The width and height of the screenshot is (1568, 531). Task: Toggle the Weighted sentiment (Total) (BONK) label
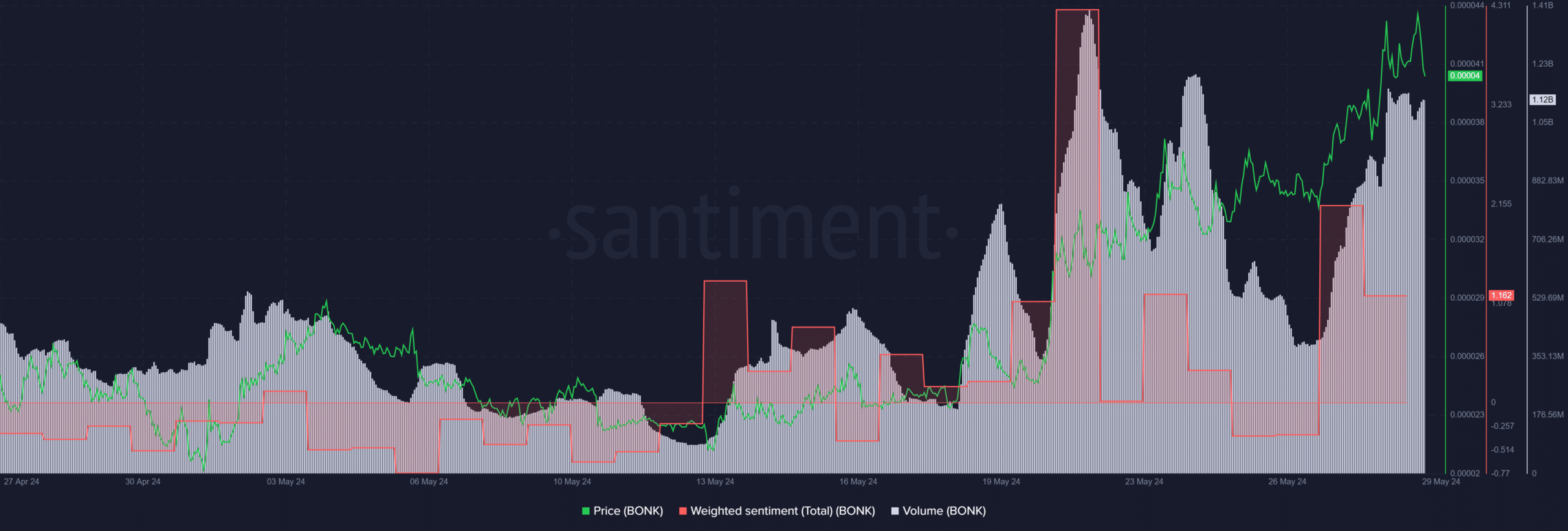click(783, 511)
